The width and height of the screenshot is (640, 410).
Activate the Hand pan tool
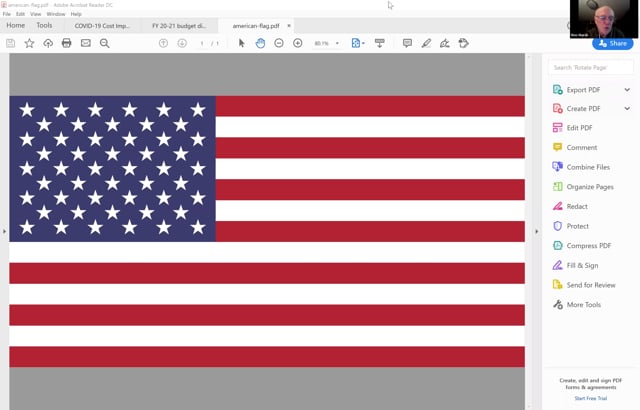260,43
